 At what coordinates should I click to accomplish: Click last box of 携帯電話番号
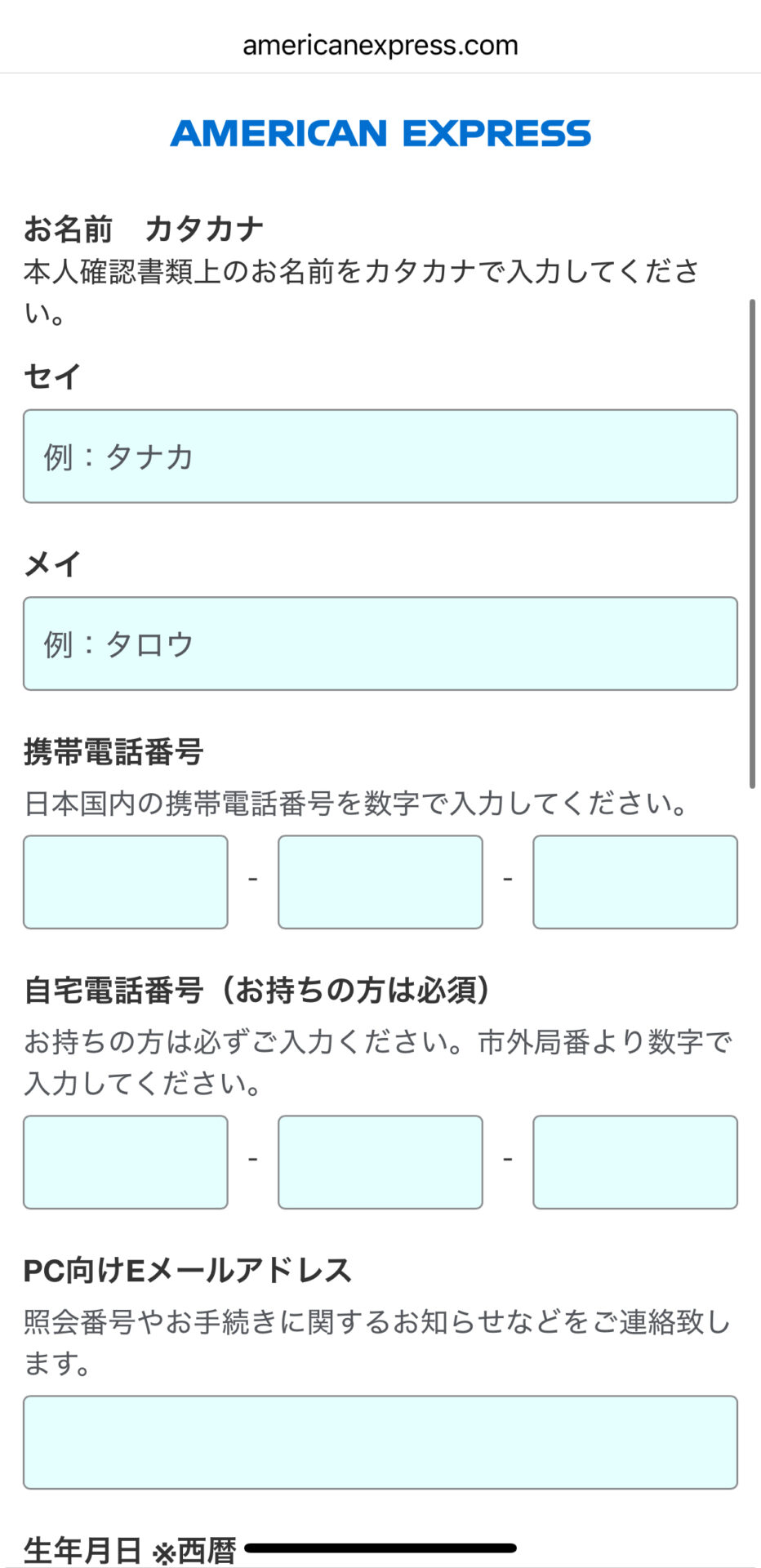pos(635,882)
